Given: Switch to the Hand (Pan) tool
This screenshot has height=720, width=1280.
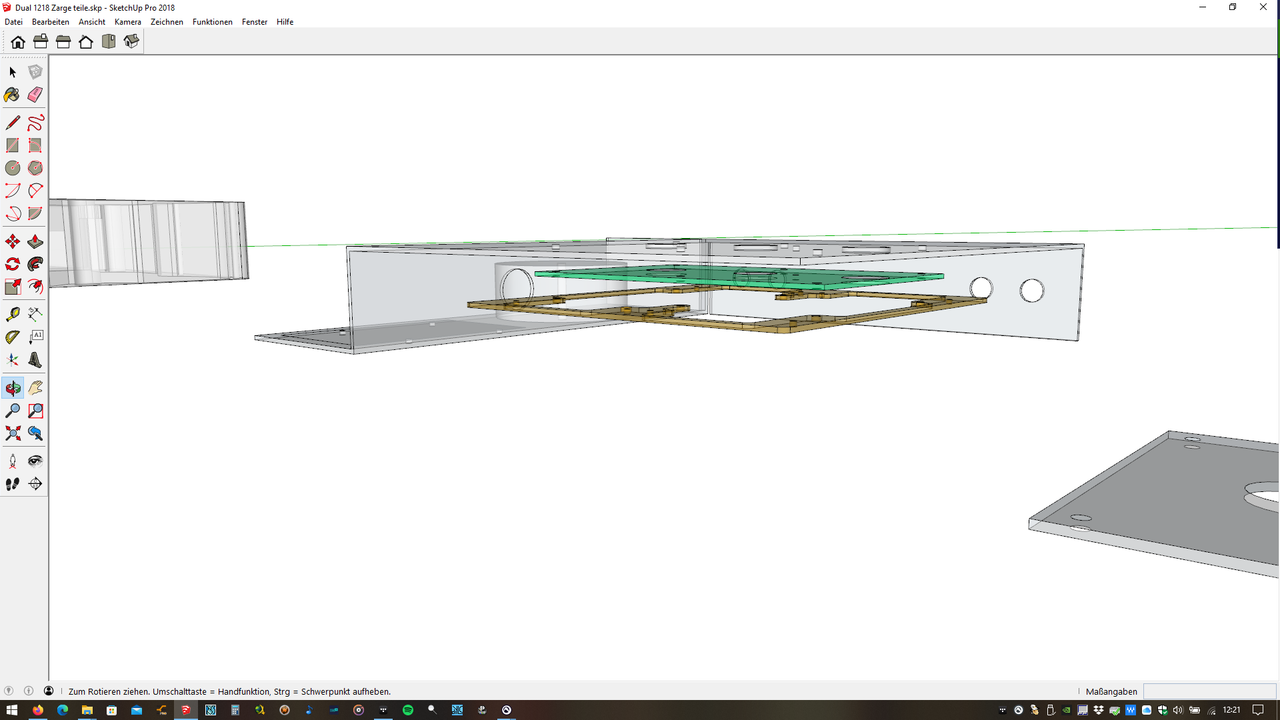Looking at the screenshot, I should pos(35,386).
